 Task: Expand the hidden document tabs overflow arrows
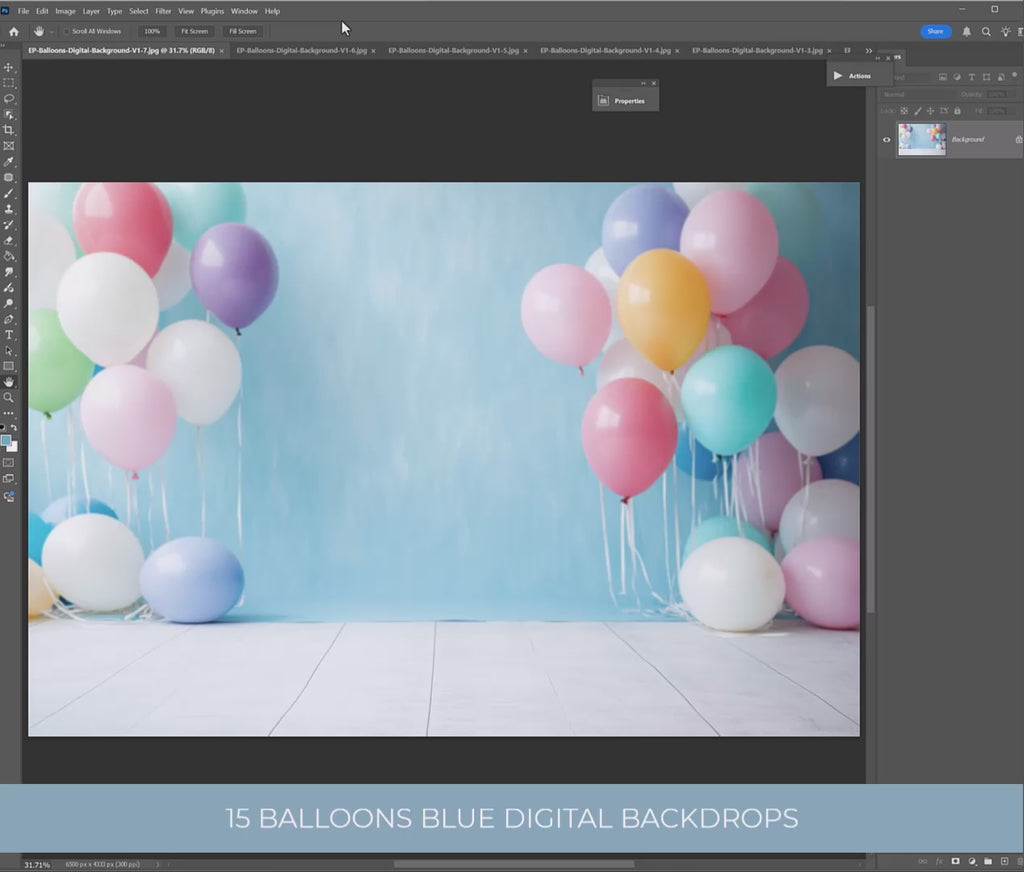(x=869, y=50)
